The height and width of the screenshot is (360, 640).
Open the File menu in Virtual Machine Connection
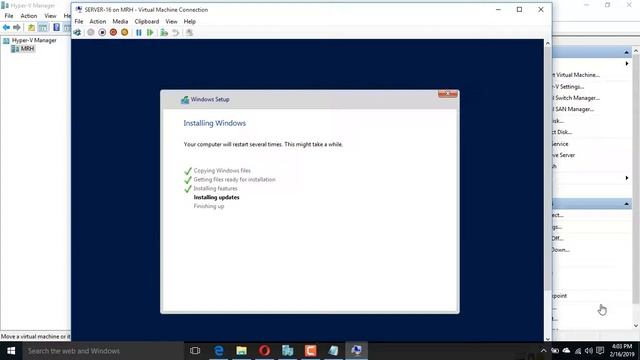click(x=79, y=21)
